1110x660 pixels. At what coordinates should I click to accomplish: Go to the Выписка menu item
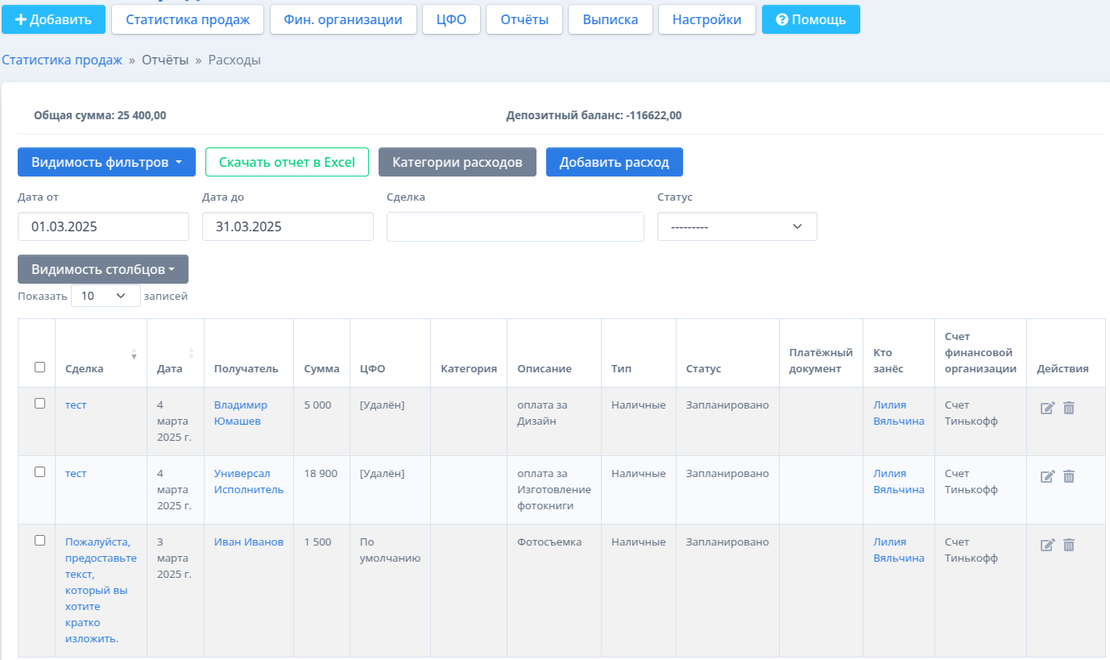tap(610, 19)
